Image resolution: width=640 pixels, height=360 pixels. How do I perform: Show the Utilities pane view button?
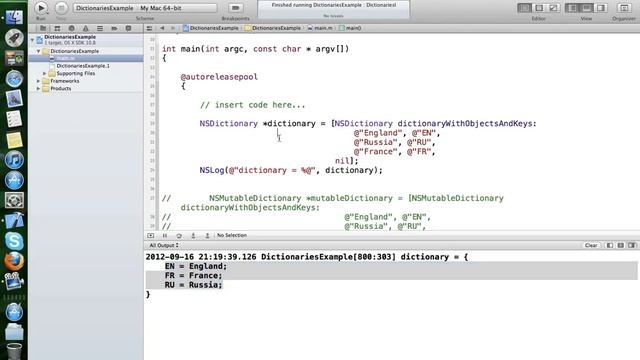click(601, 8)
